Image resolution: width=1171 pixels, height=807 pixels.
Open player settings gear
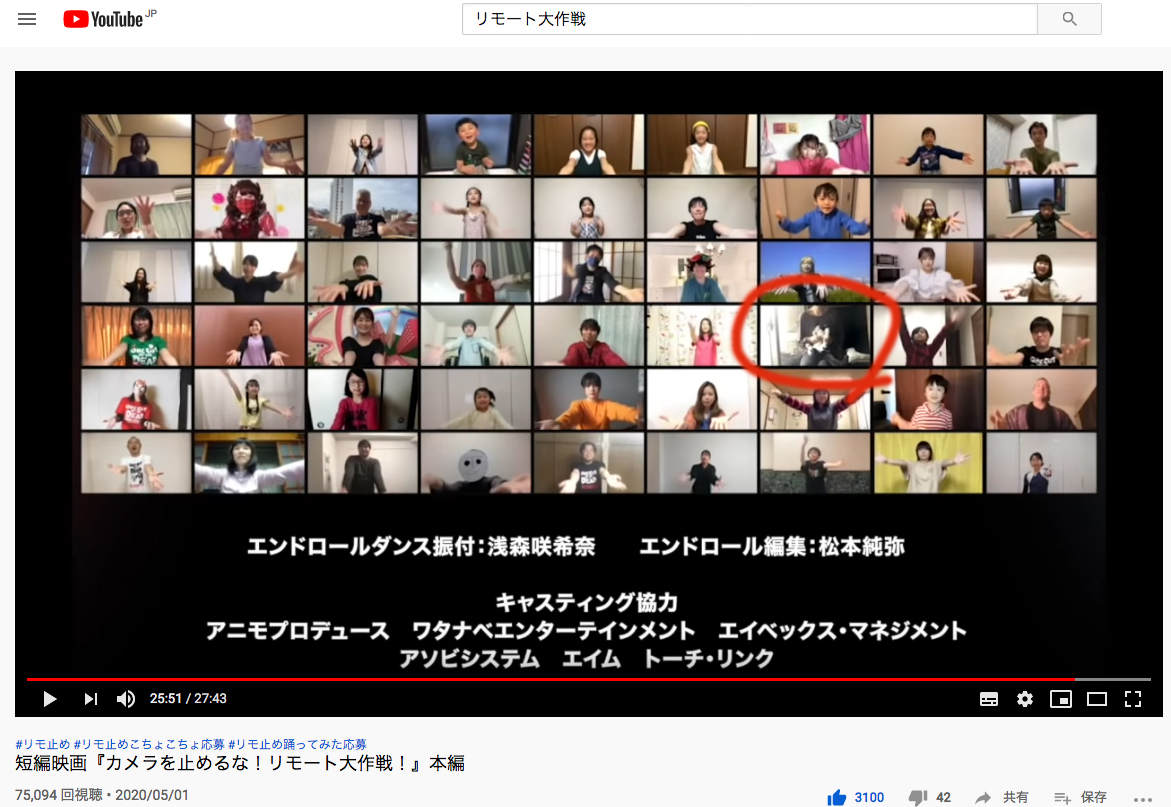[1025, 699]
